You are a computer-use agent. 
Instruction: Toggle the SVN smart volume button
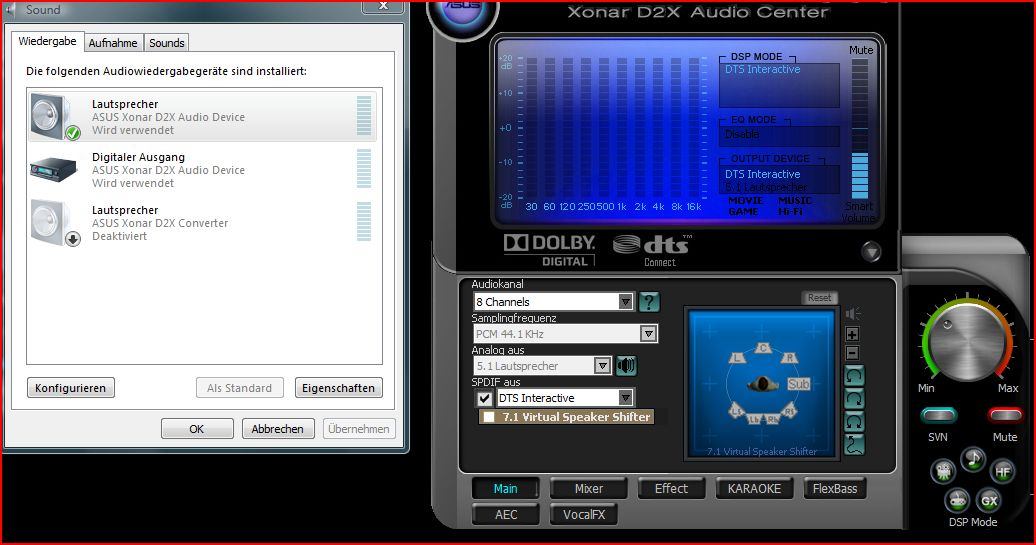coord(938,416)
